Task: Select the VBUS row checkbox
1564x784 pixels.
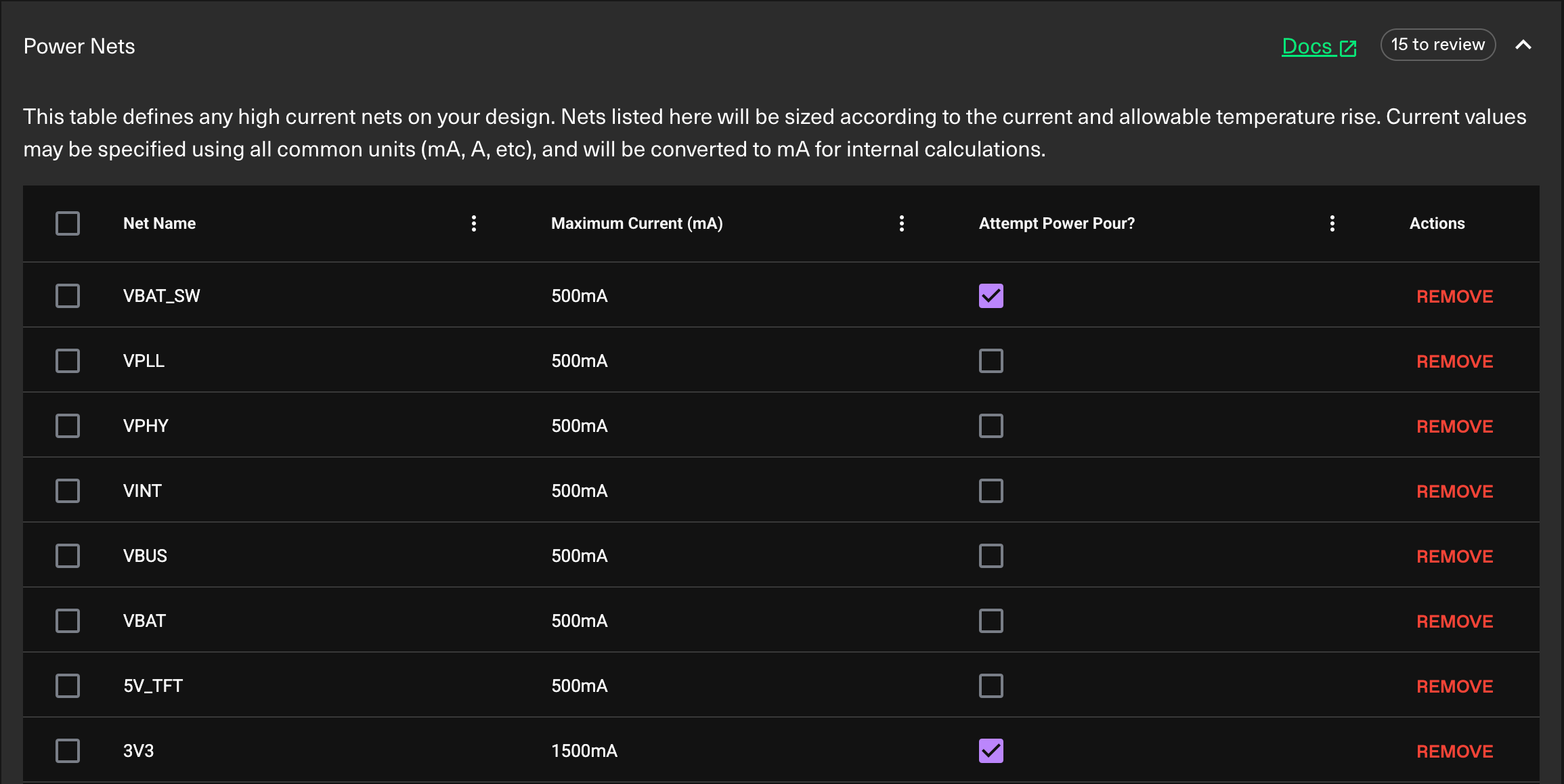Action: 68,556
